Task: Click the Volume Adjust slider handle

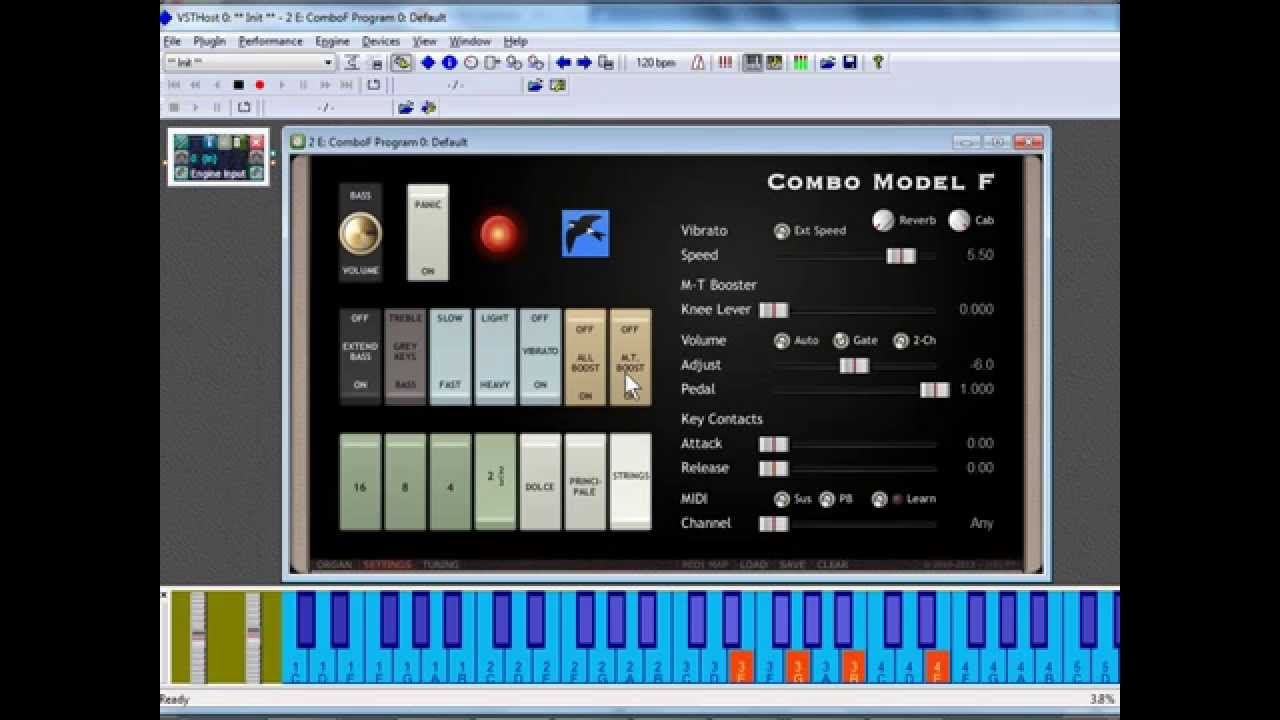Action: tap(854, 366)
